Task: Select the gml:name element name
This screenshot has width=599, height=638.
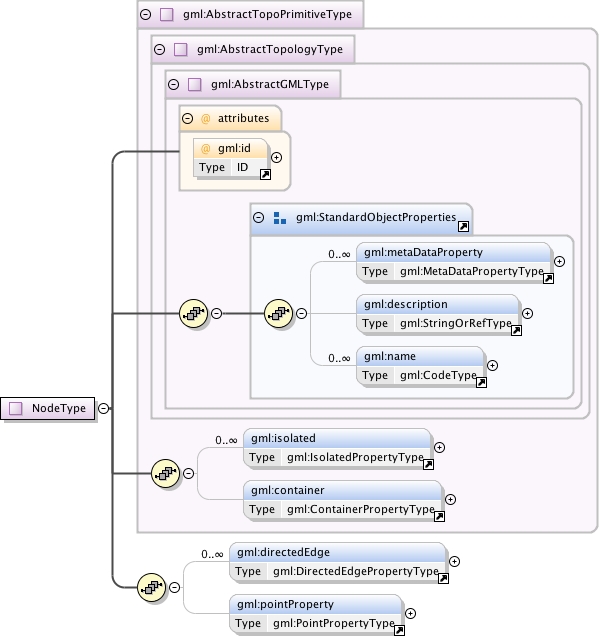Action: click(x=390, y=356)
